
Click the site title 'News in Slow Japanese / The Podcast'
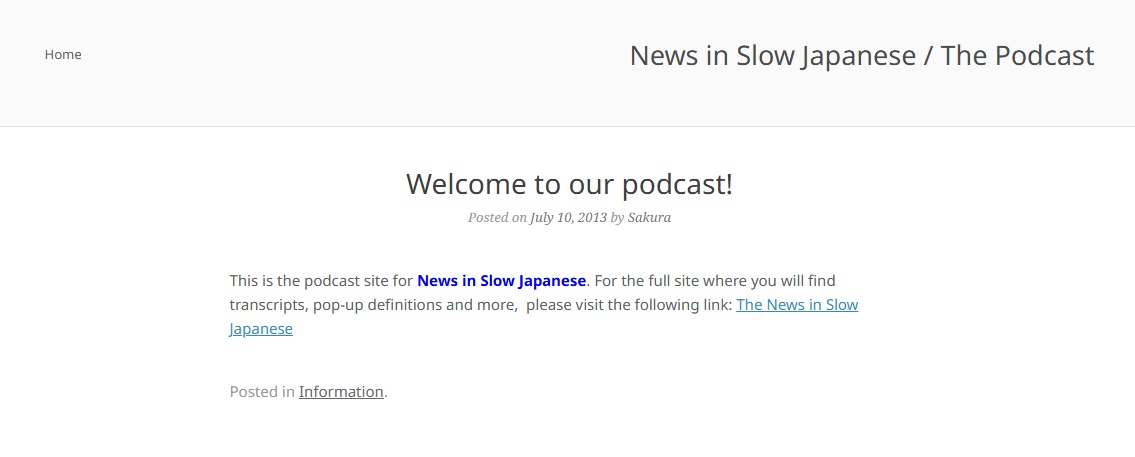tap(861, 56)
